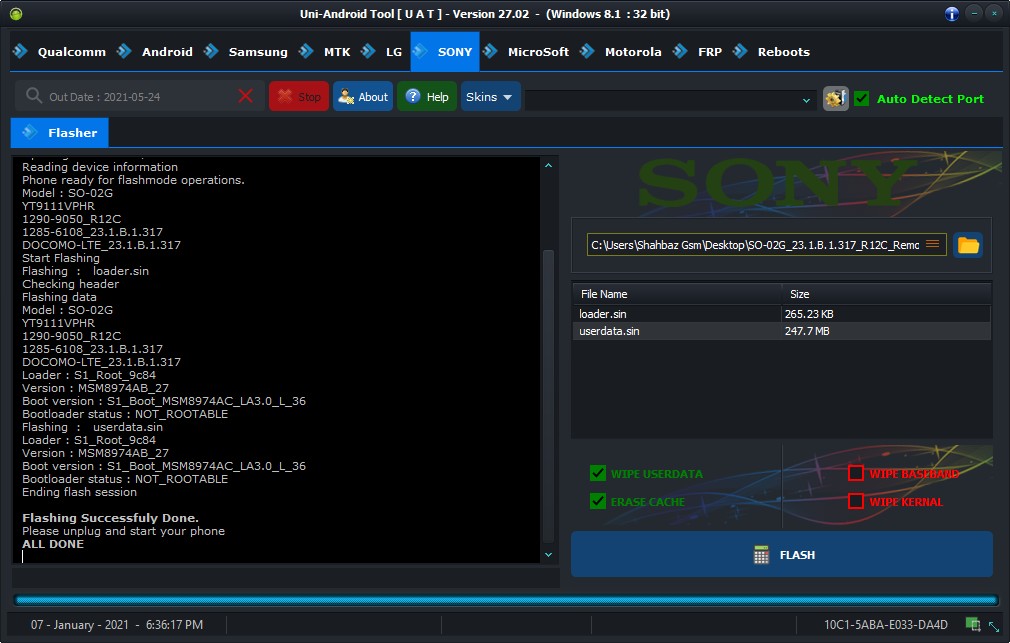
Task: Click the diamond icon beside FRP
Action: (680, 51)
